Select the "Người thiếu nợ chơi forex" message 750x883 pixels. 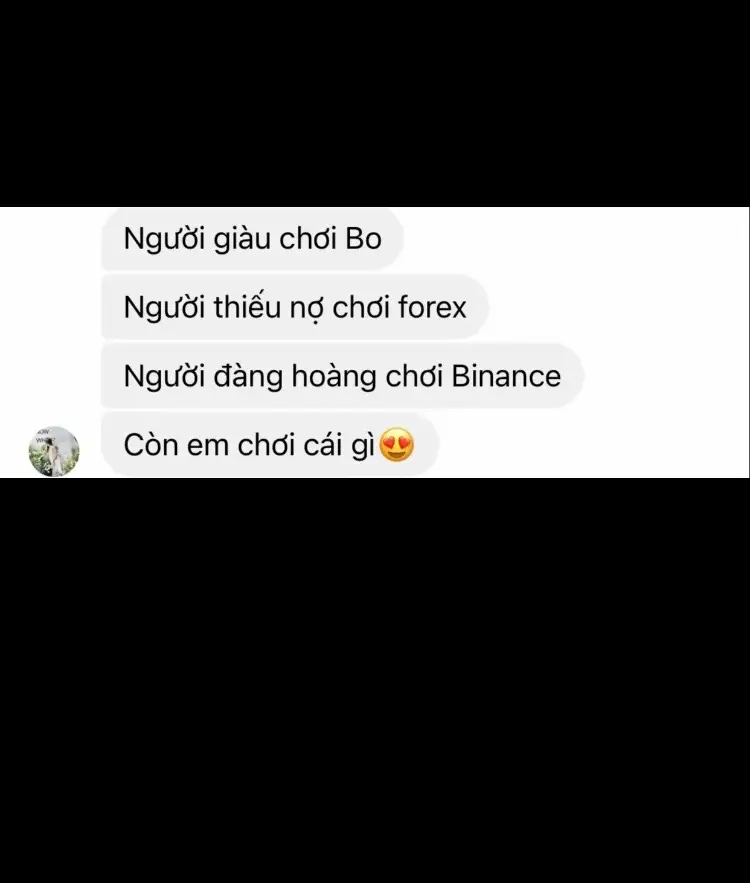point(294,307)
